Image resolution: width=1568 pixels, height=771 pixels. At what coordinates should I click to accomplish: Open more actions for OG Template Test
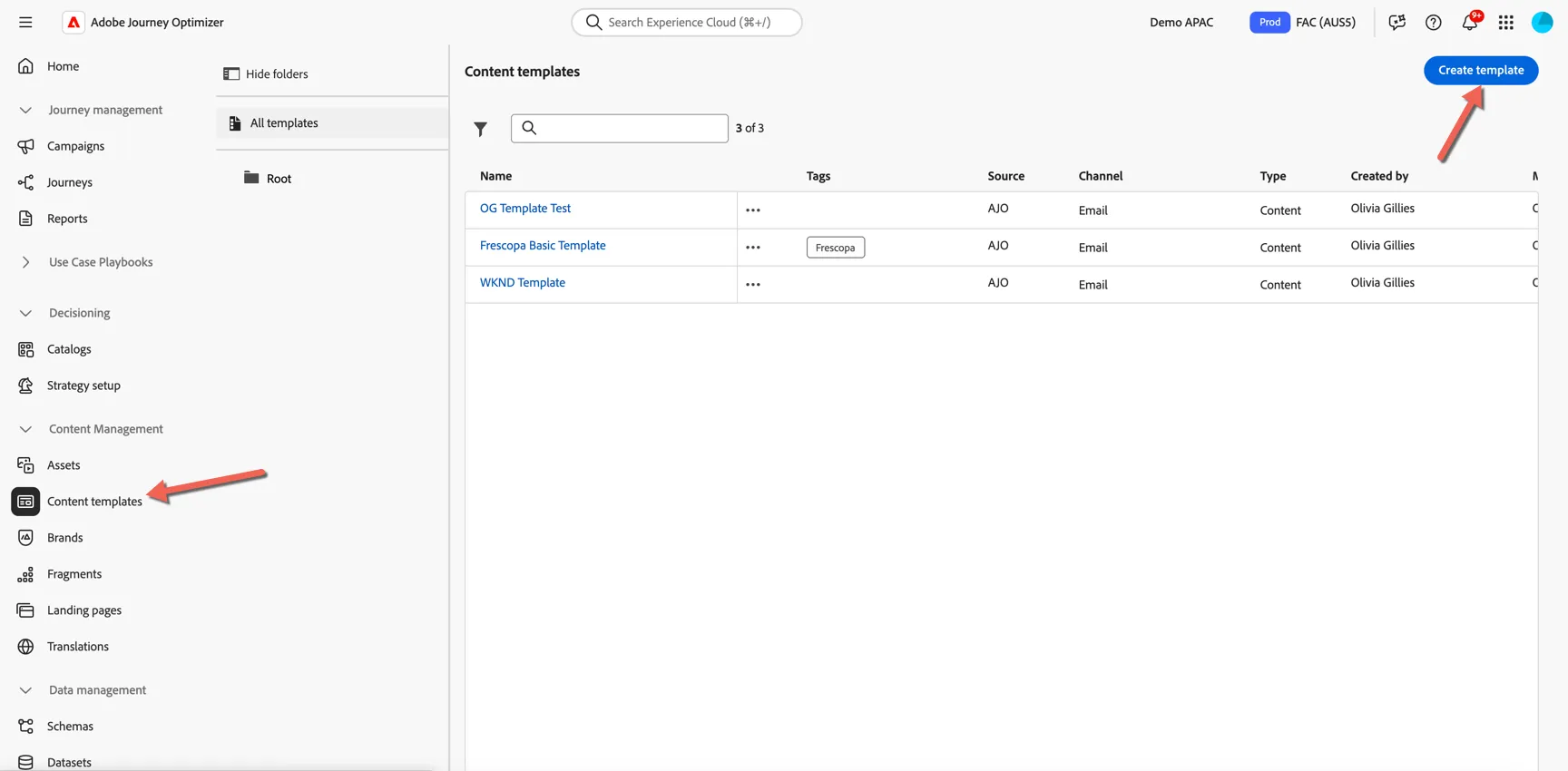click(753, 210)
